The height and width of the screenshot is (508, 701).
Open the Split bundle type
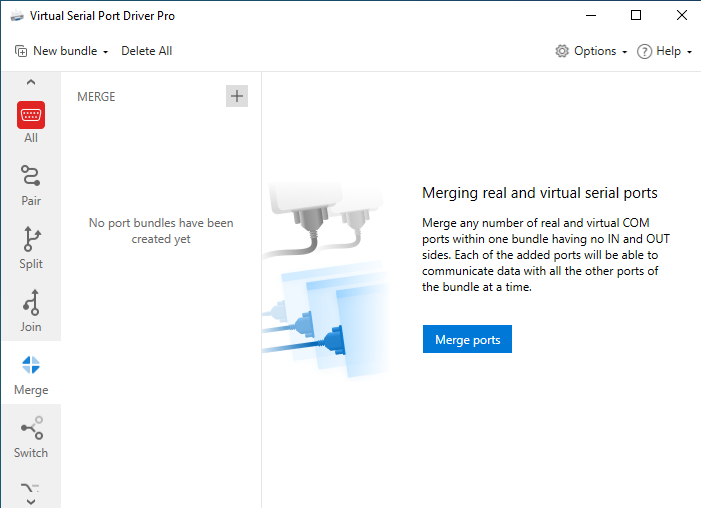(x=31, y=248)
